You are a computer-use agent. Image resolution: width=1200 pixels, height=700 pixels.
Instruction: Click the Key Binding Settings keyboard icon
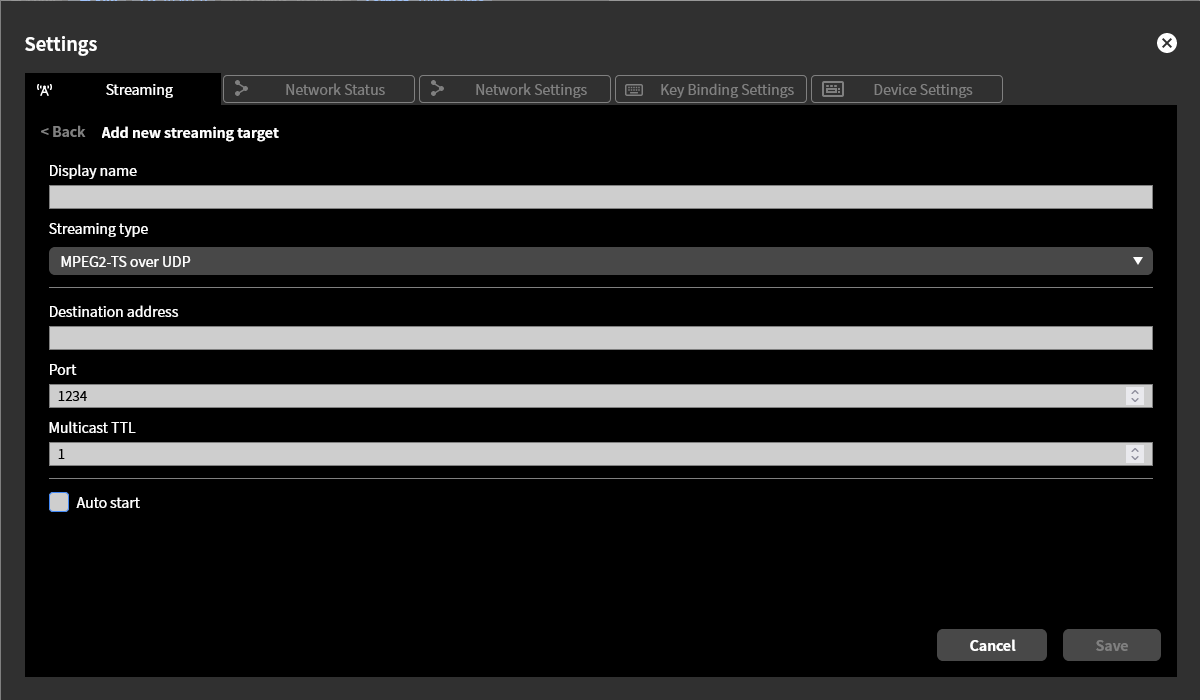coord(634,90)
